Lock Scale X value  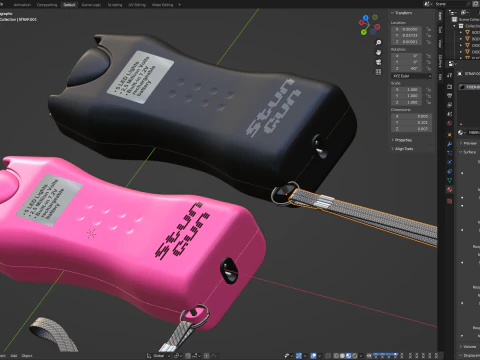[x=429, y=90]
